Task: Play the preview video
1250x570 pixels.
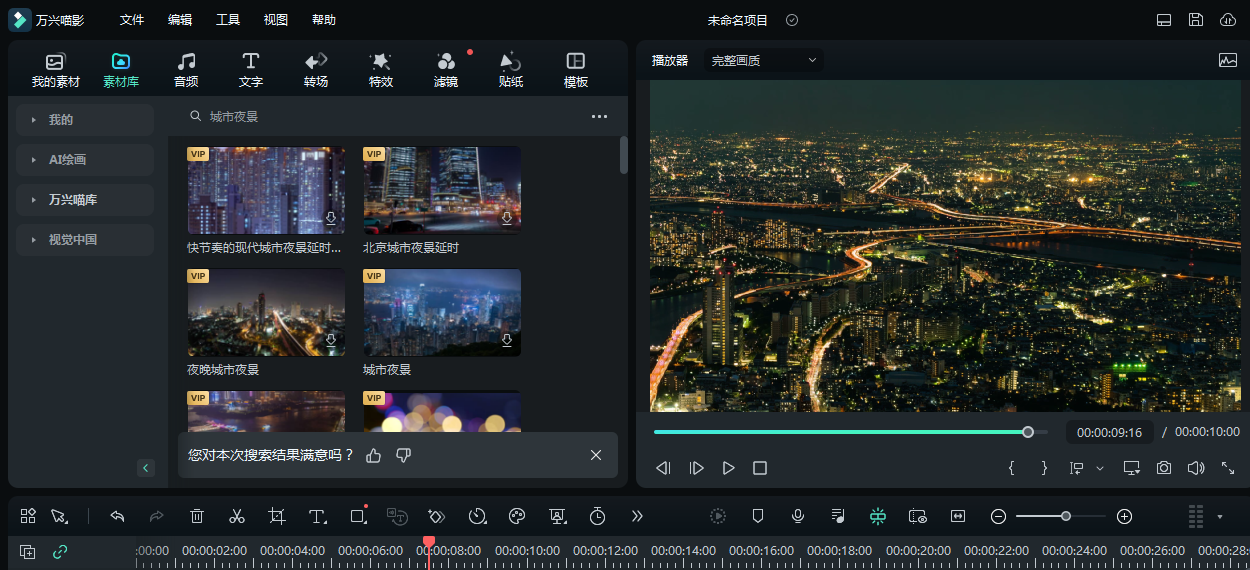Action: [x=729, y=468]
